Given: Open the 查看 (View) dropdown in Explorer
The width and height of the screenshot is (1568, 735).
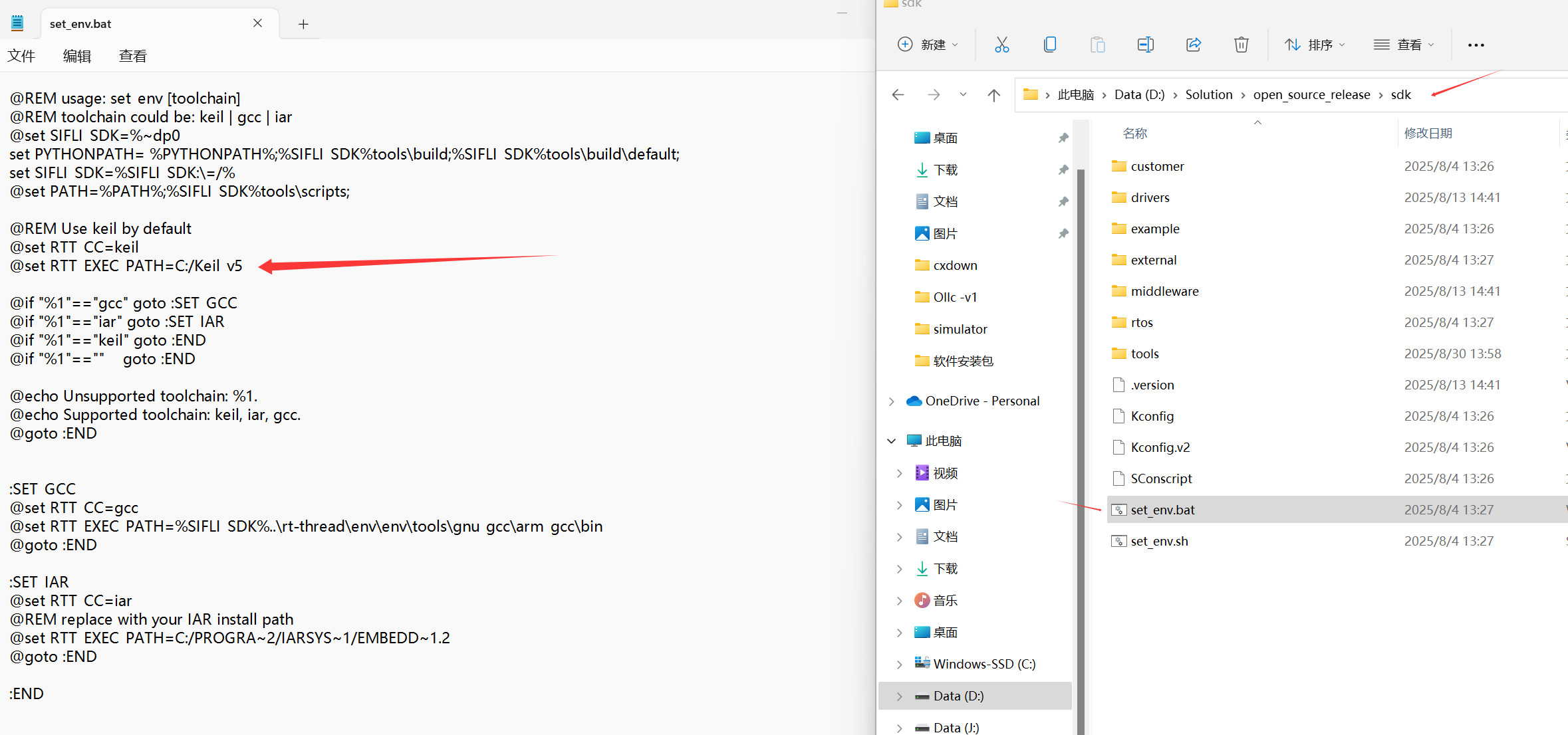Looking at the screenshot, I should coord(1404,45).
